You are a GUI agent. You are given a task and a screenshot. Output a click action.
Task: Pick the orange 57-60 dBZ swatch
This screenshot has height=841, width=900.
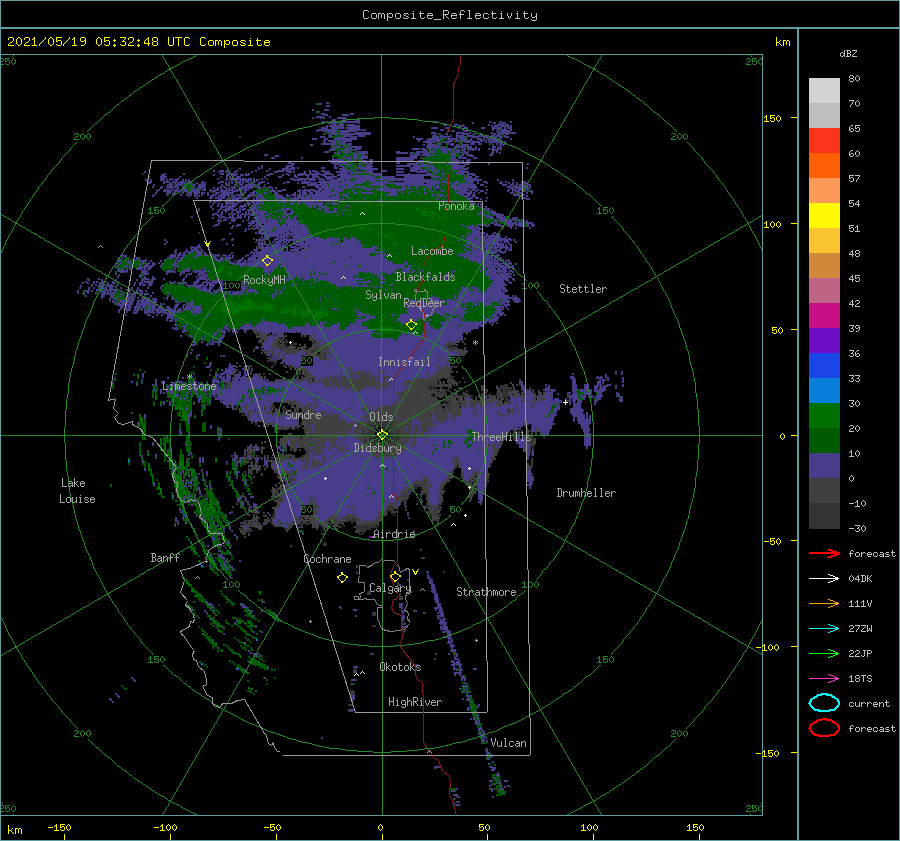pos(824,165)
